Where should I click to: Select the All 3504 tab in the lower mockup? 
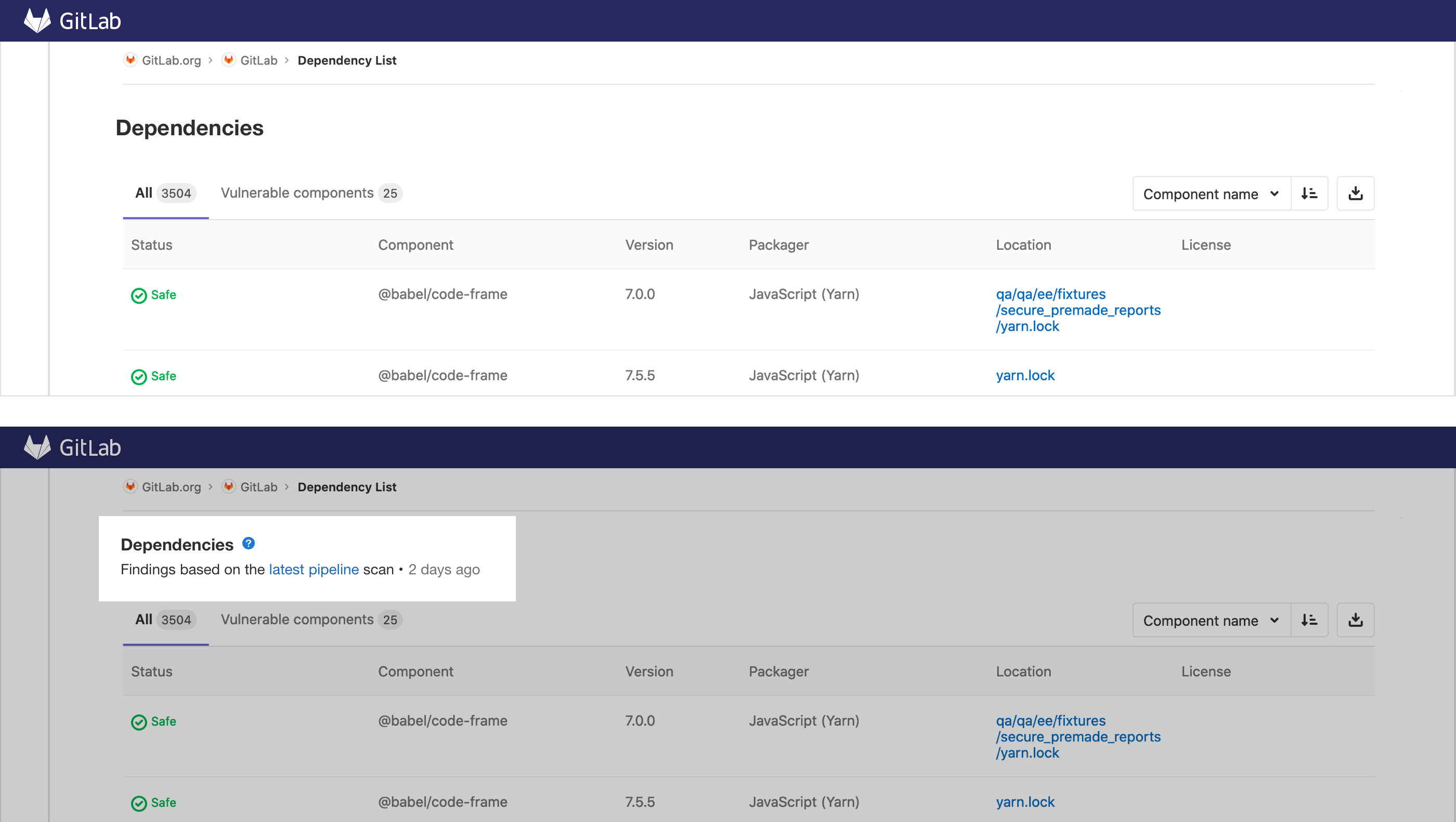tap(165, 620)
